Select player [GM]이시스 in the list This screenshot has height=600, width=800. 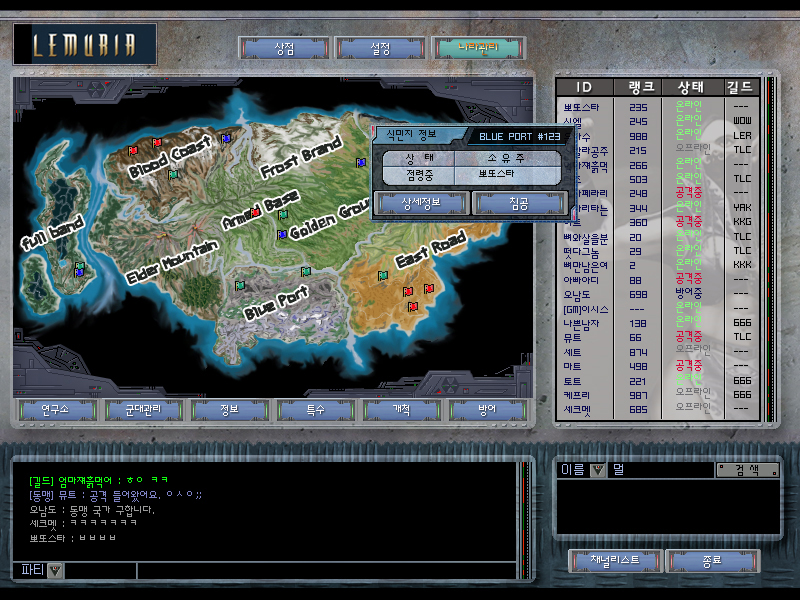pyautogui.click(x=658, y=309)
